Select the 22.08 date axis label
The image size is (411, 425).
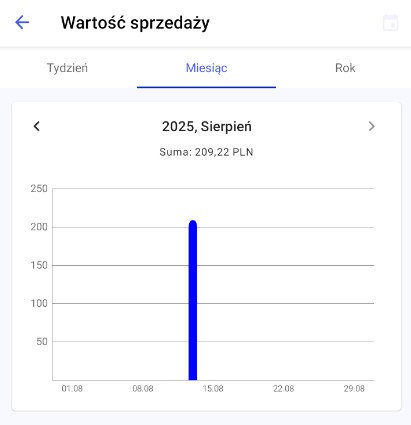click(284, 389)
